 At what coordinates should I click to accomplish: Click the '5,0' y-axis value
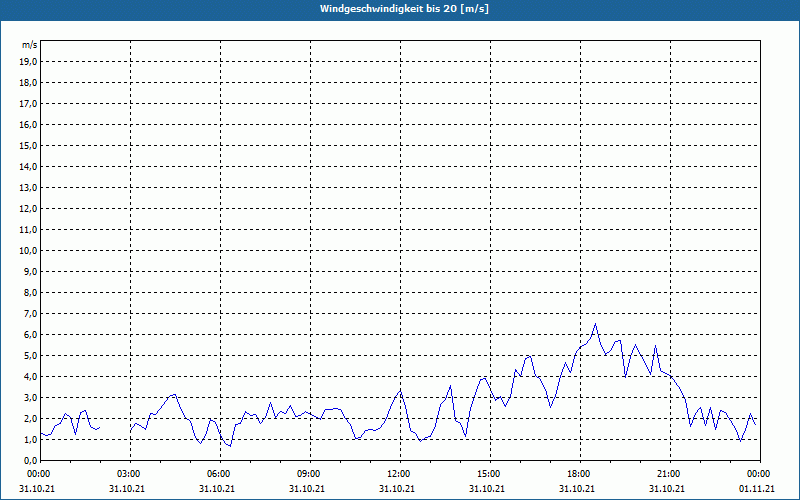pos(30,355)
